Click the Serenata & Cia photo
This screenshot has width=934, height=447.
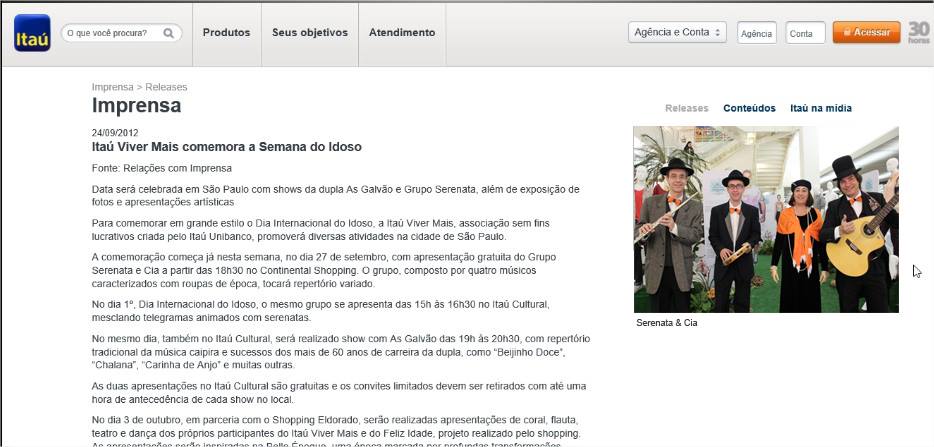pyautogui.click(x=766, y=219)
